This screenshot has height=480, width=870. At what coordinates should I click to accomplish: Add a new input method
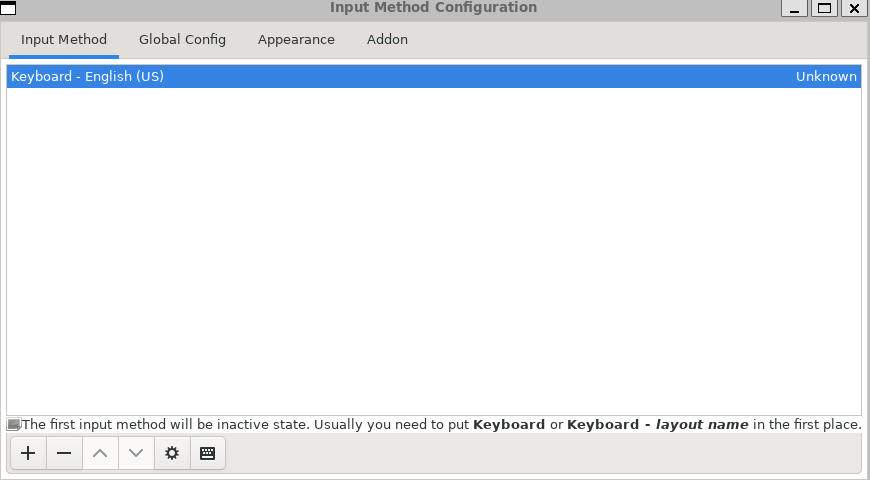pyautogui.click(x=28, y=453)
